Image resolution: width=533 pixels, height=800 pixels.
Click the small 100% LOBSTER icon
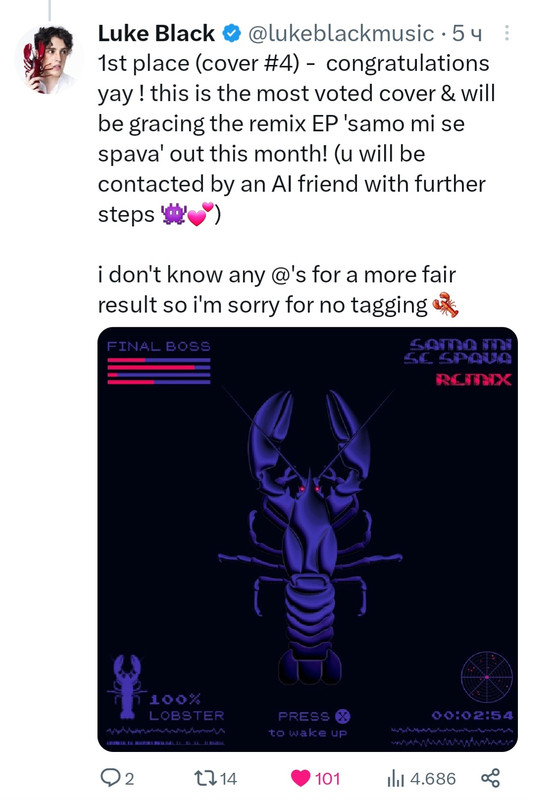click(x=126, y=686)
